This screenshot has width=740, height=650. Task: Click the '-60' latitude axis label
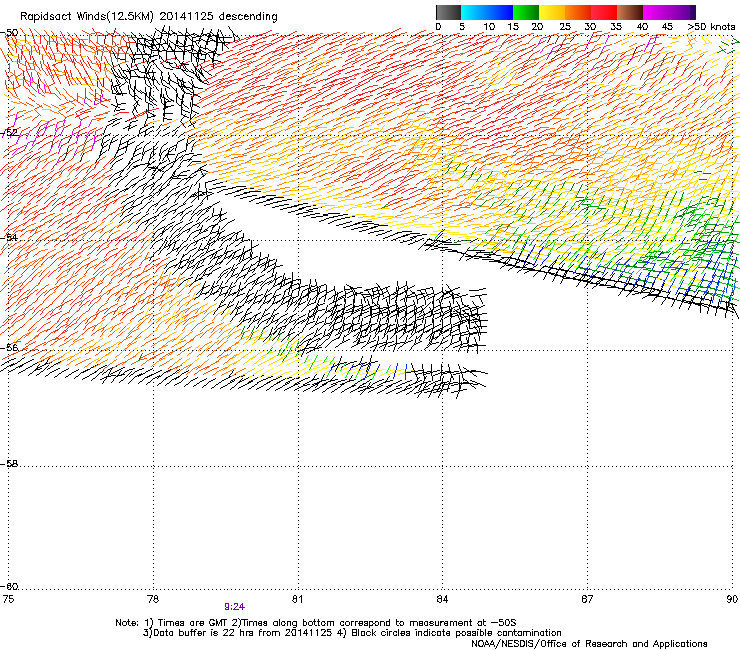tap(9, 586)
